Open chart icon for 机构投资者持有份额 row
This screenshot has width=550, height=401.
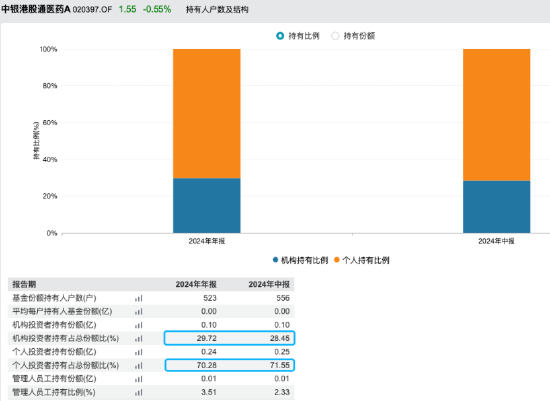tap(139, 325)
